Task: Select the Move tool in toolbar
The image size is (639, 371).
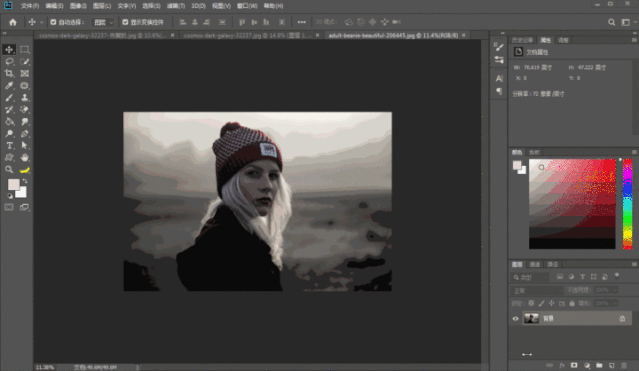Action: point(9,49)
